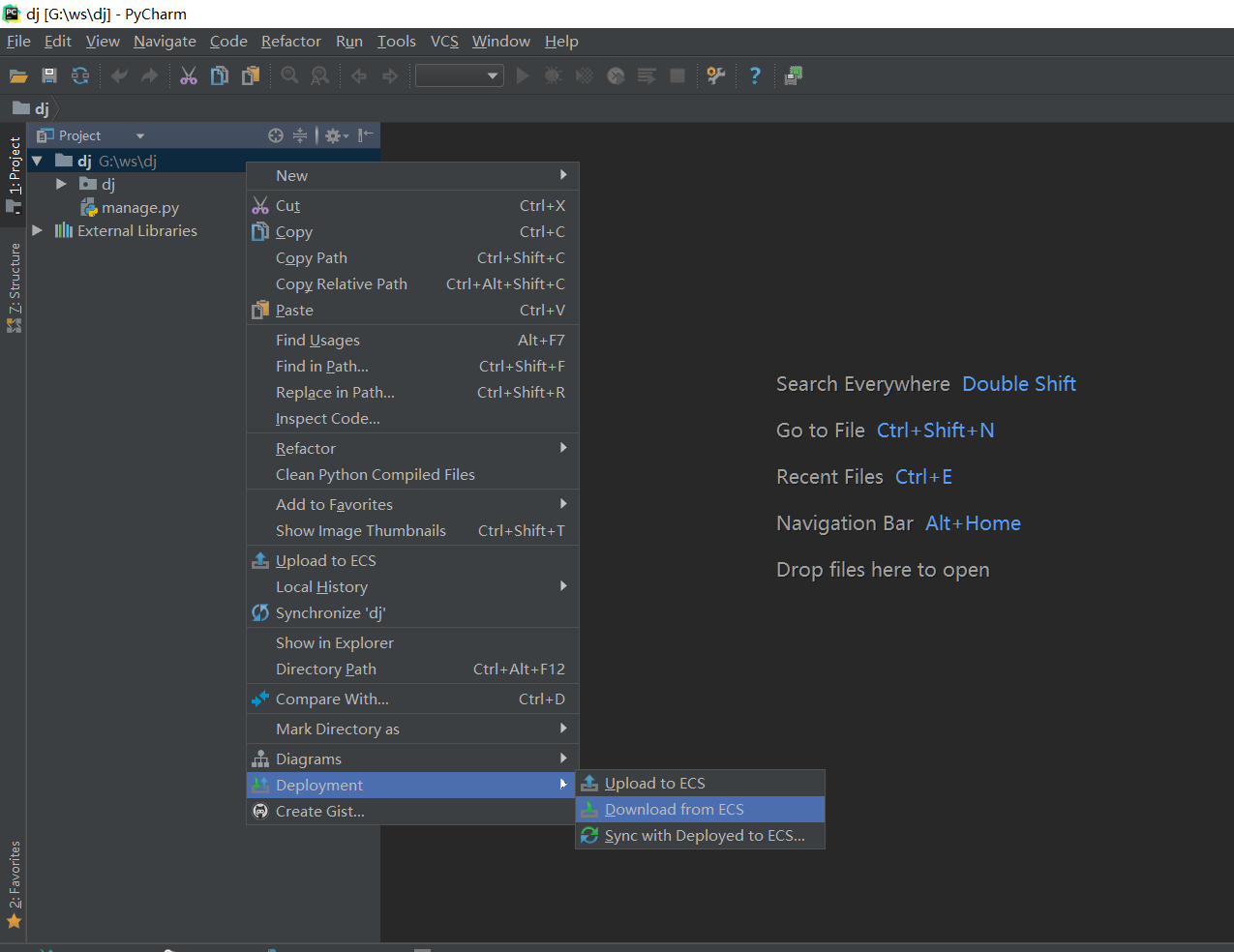
Task: Click the Redo toolbar arrow
Action: point(149,75)
